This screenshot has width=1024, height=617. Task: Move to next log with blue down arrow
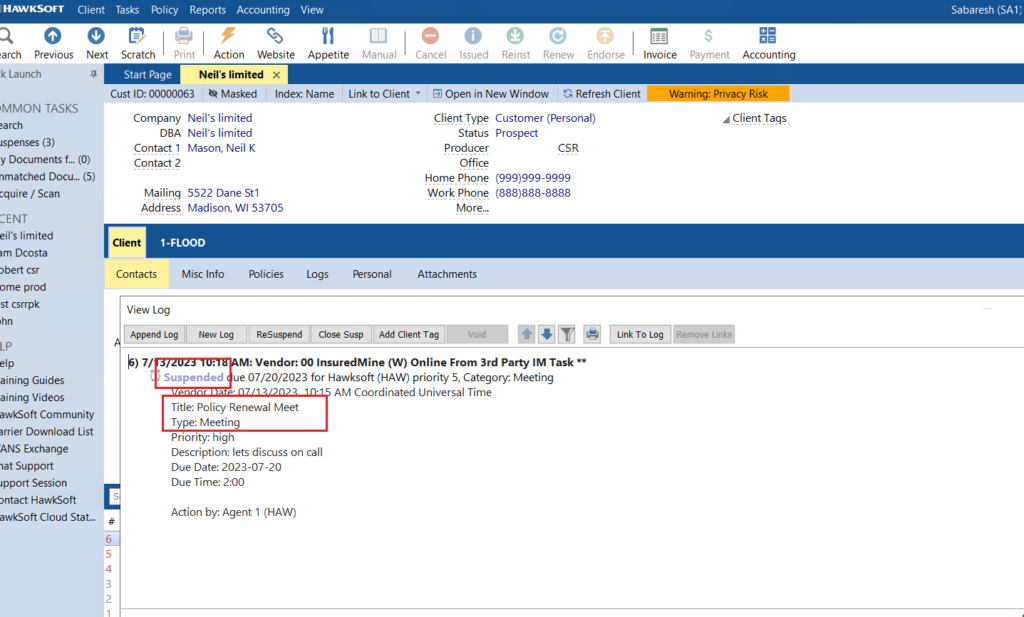coord(547,334)
